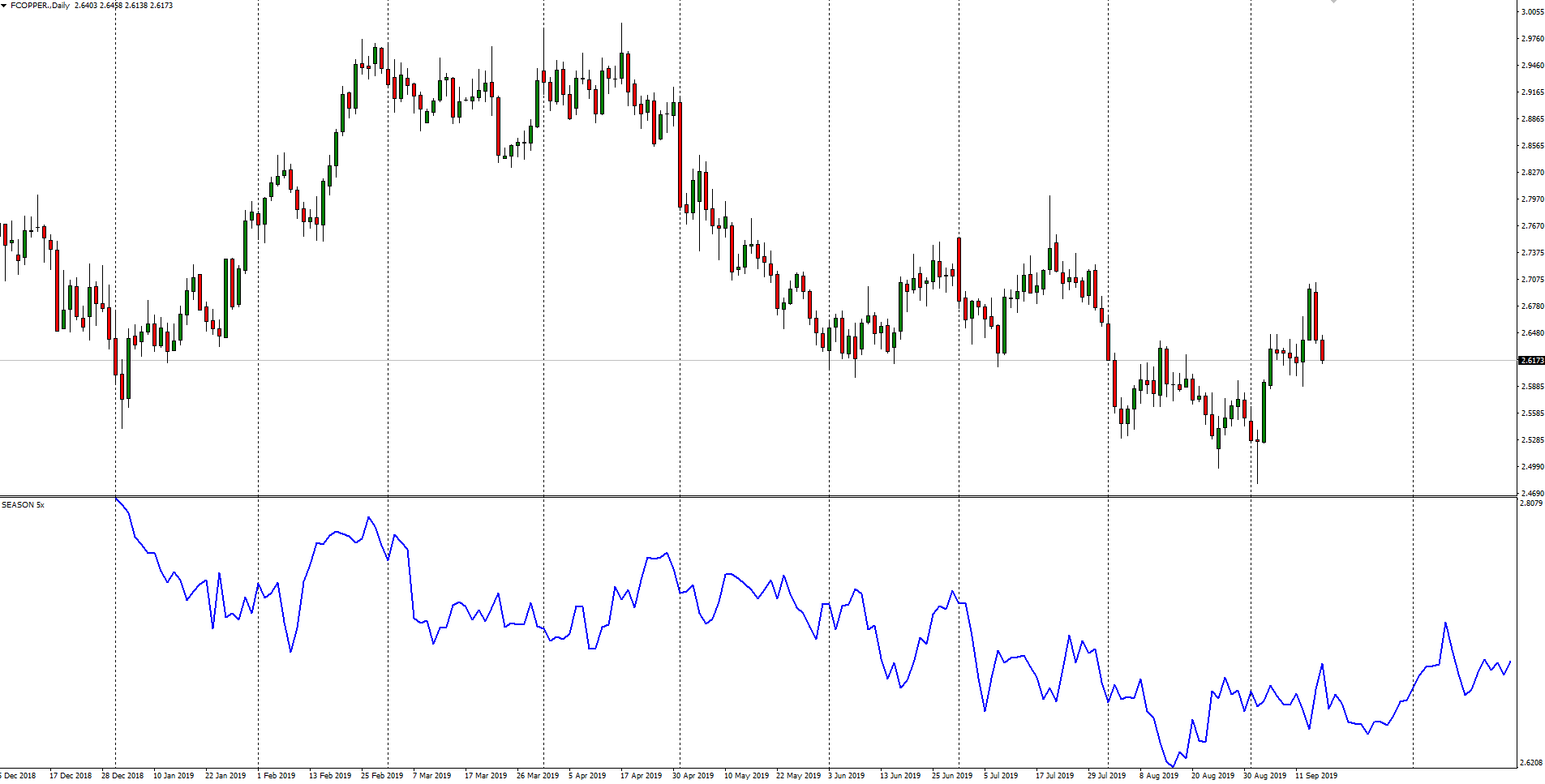Click the 2.5585 price axis label
This screenshot has height=784, width=1545.
1532,413
